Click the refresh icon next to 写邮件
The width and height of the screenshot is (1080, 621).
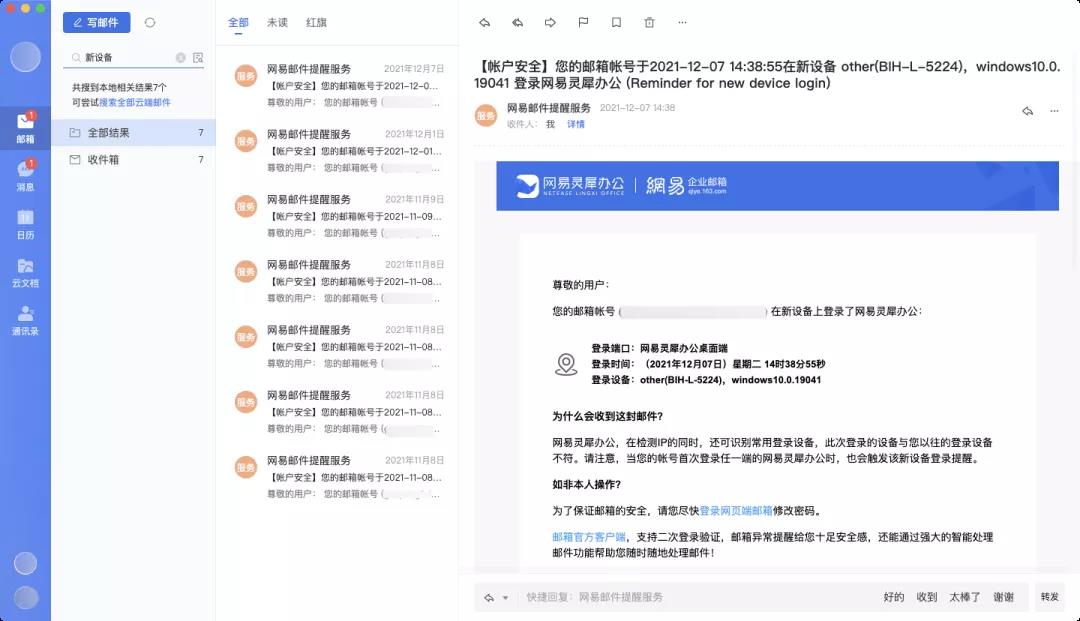[150, 22]
